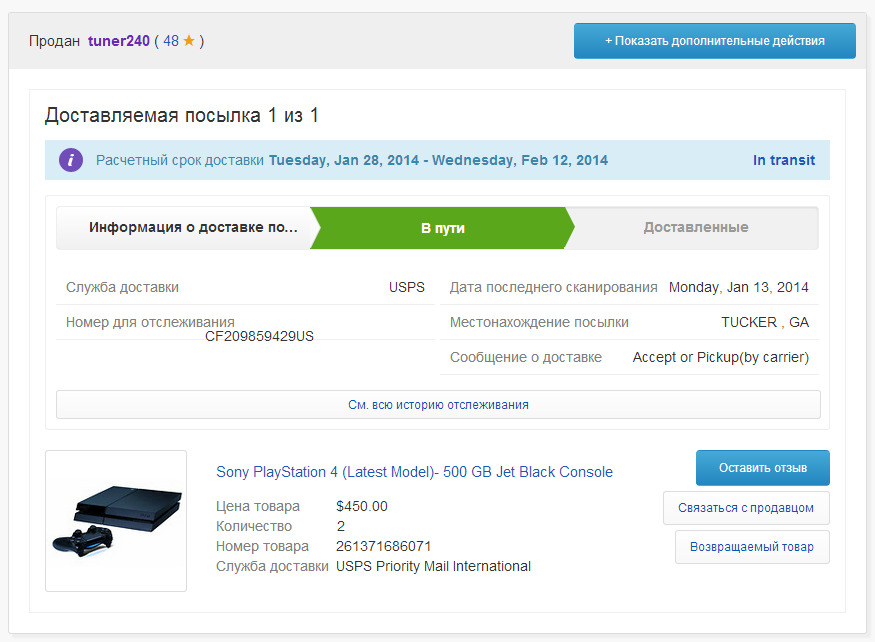
Task: Expand the full tracking history
Action: pos(438,405)
